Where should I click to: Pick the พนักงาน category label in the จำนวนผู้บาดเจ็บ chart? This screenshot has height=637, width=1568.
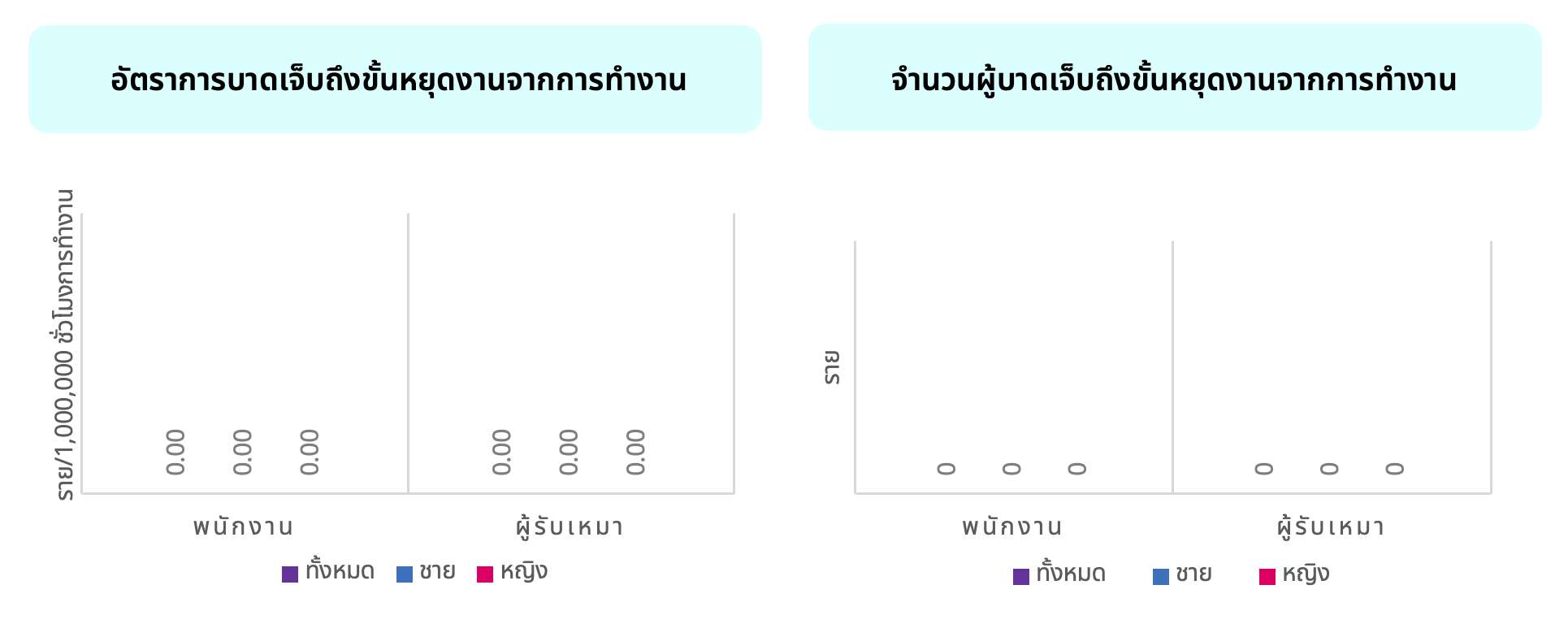click(x=1012, y=527)
